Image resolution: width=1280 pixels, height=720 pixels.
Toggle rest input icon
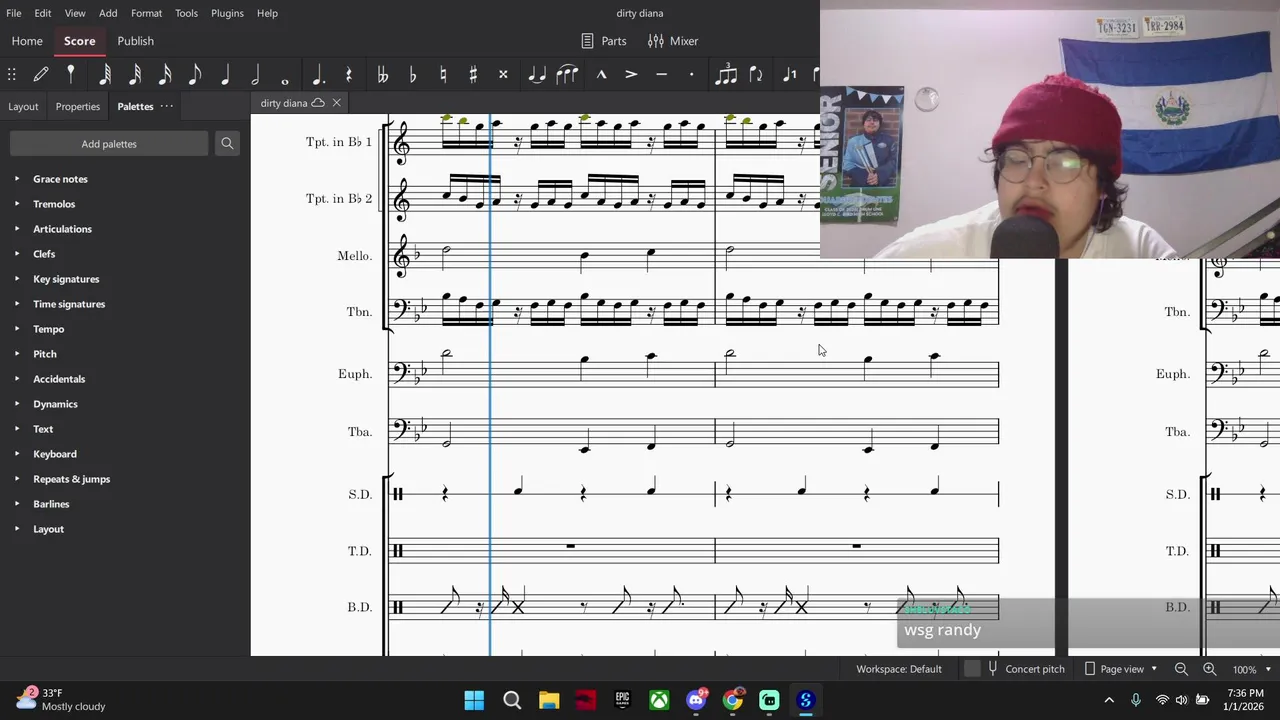348,75
